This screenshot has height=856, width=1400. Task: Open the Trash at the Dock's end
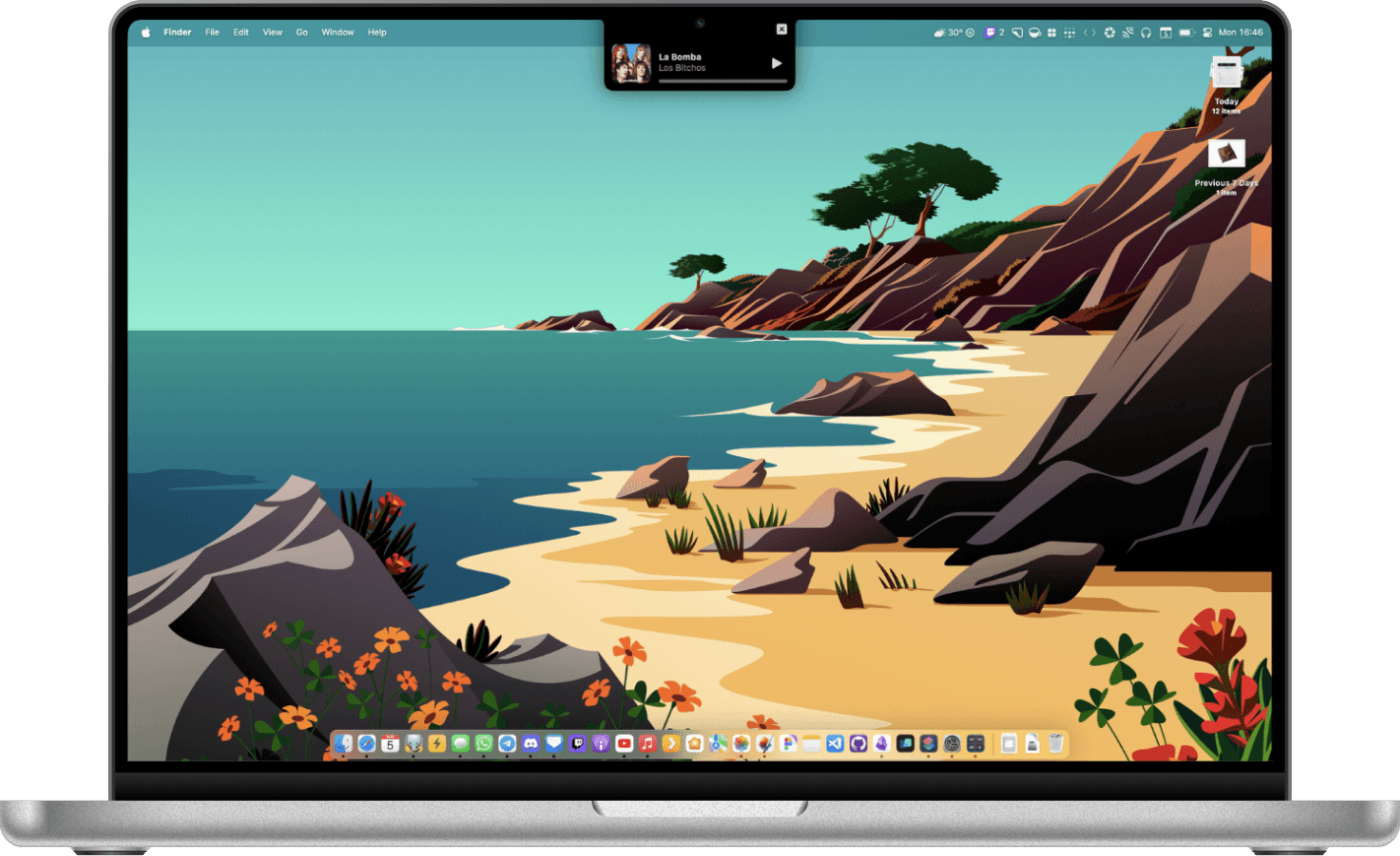pos(1055,745)
